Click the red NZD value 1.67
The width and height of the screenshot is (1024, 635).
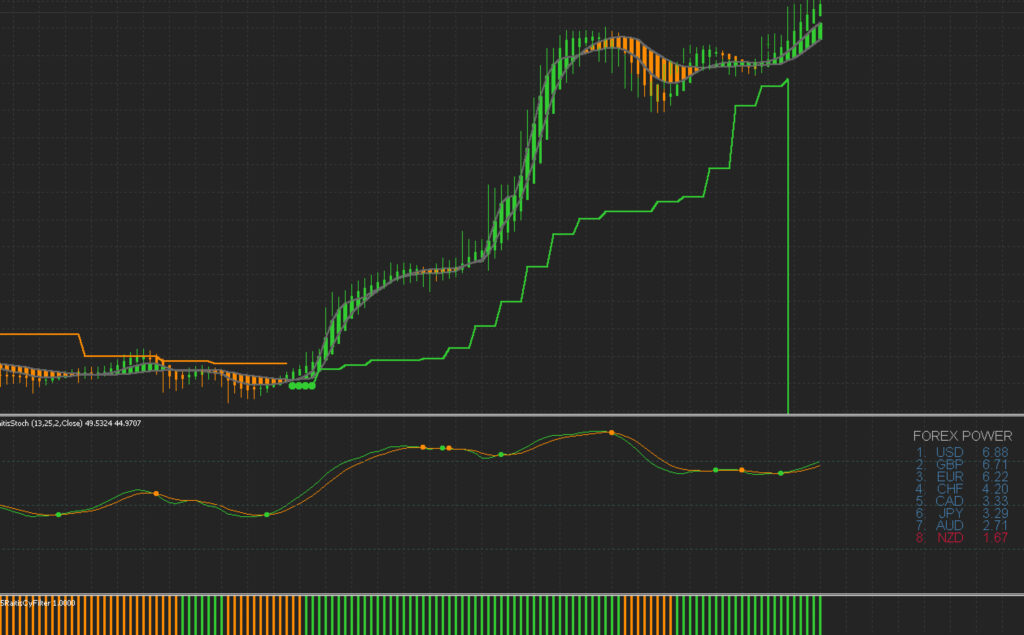(x=996, y=538)
